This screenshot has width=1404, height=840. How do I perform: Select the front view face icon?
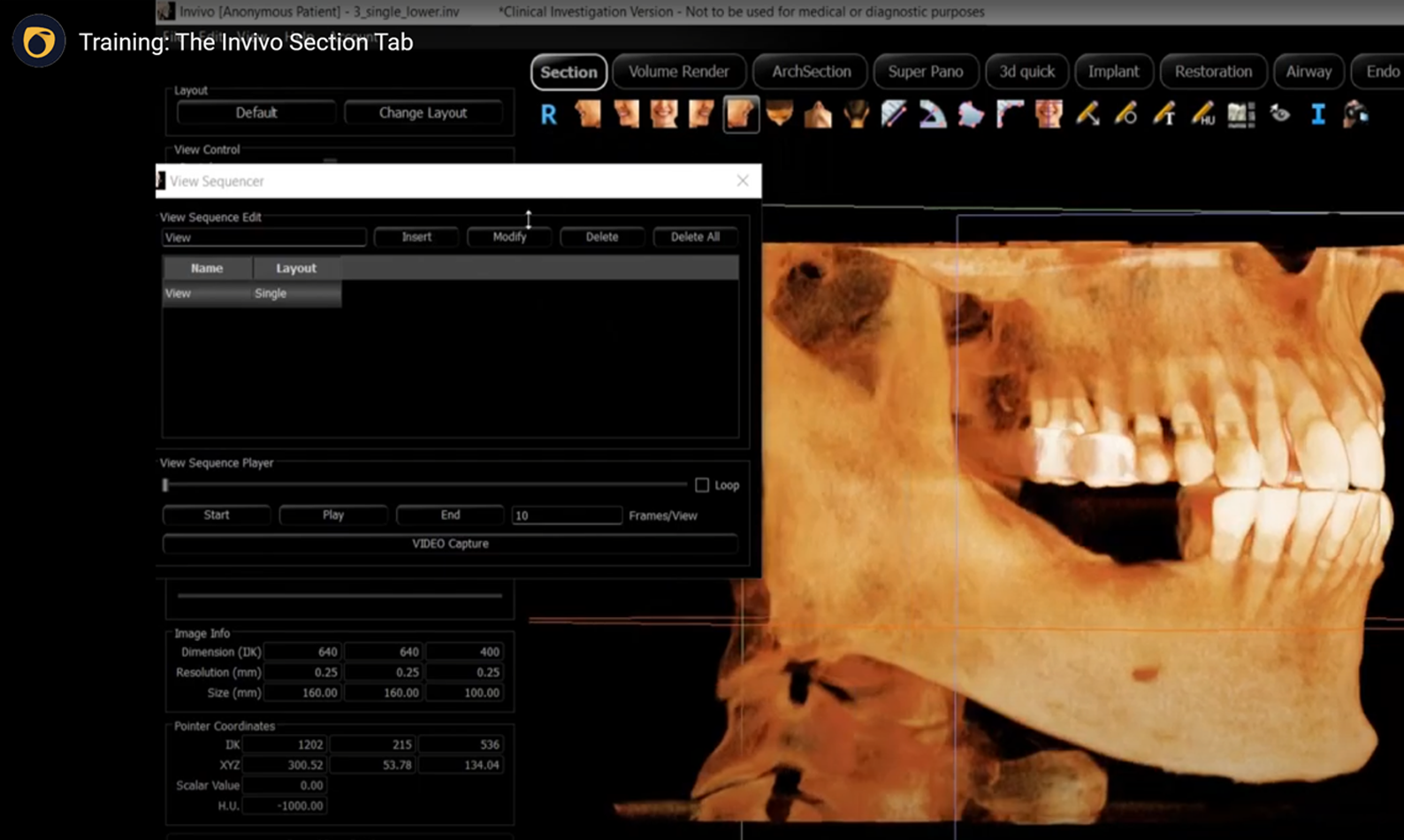[x=664, y=114]
